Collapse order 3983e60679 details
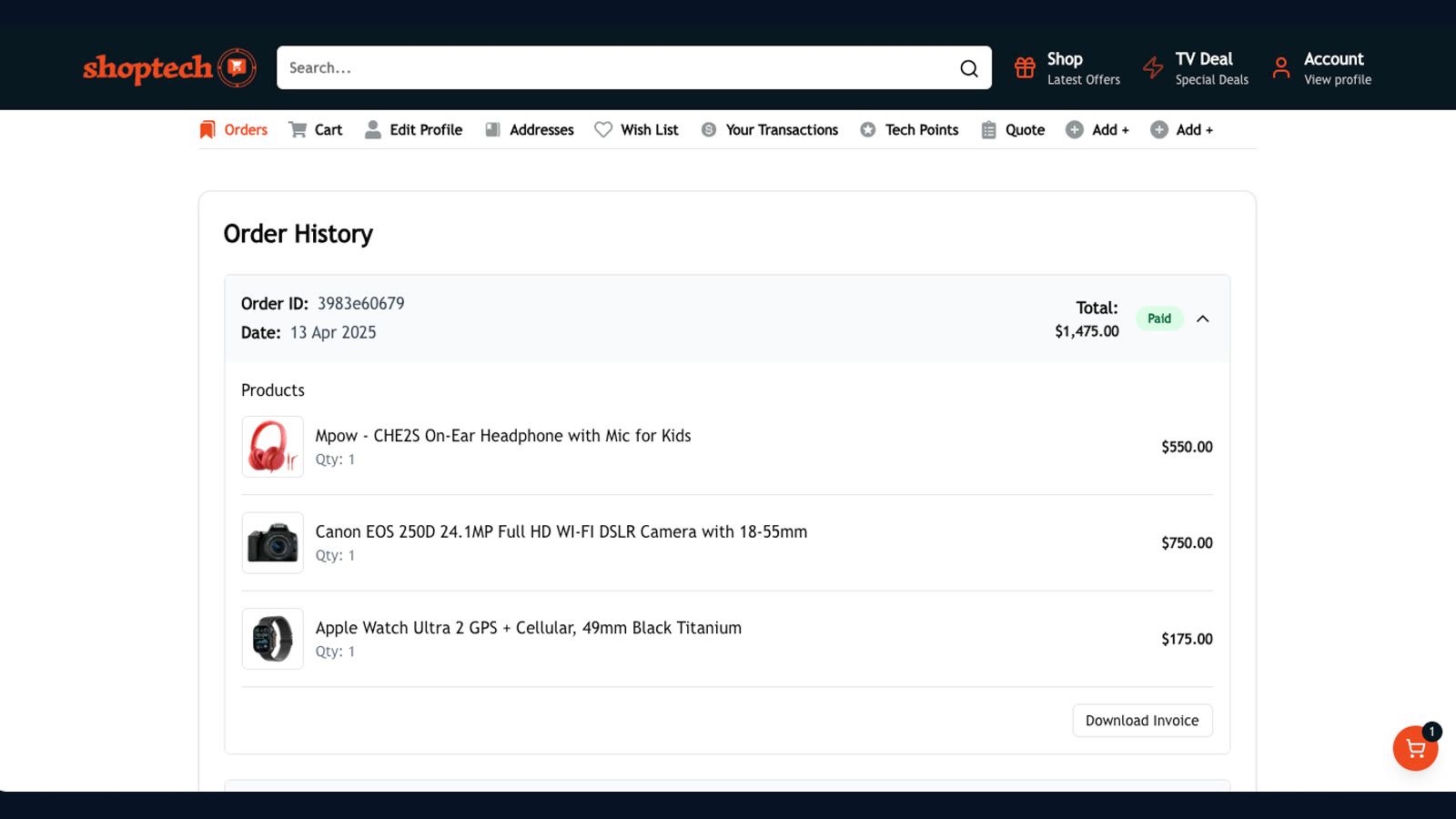Viewport: 1456px width, 819px height. pos(1203,318)
